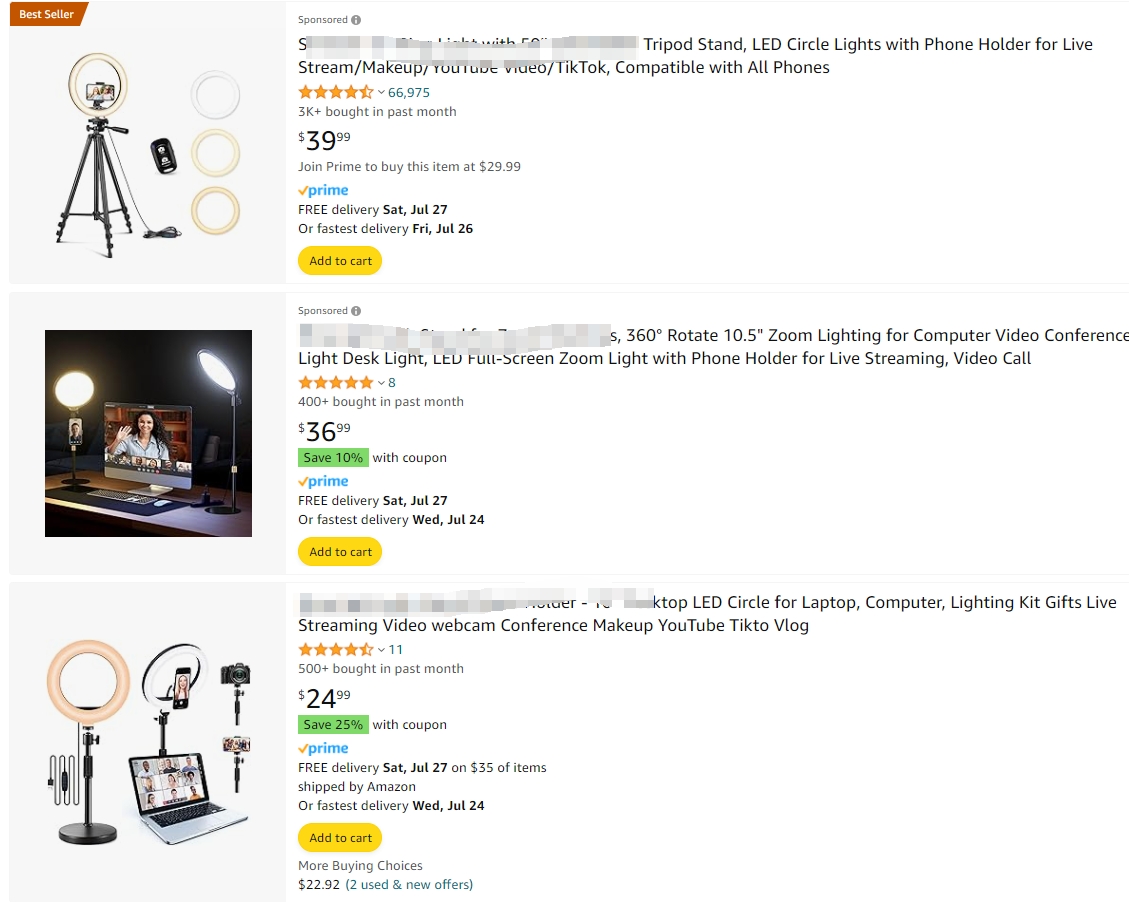Open the desk ring light with laptop image
The height and width of the screenshot is (902, 1129).
tap(148, 742)
